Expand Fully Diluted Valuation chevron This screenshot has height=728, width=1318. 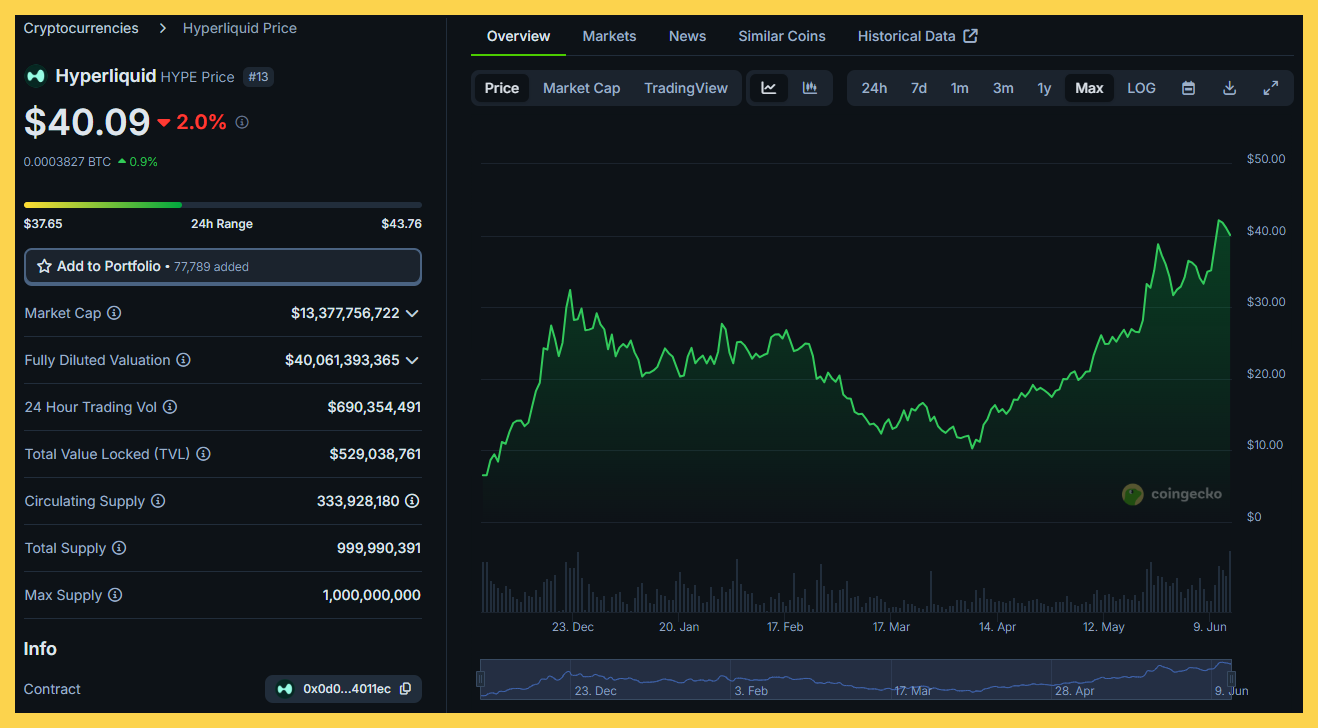point(412,360)
